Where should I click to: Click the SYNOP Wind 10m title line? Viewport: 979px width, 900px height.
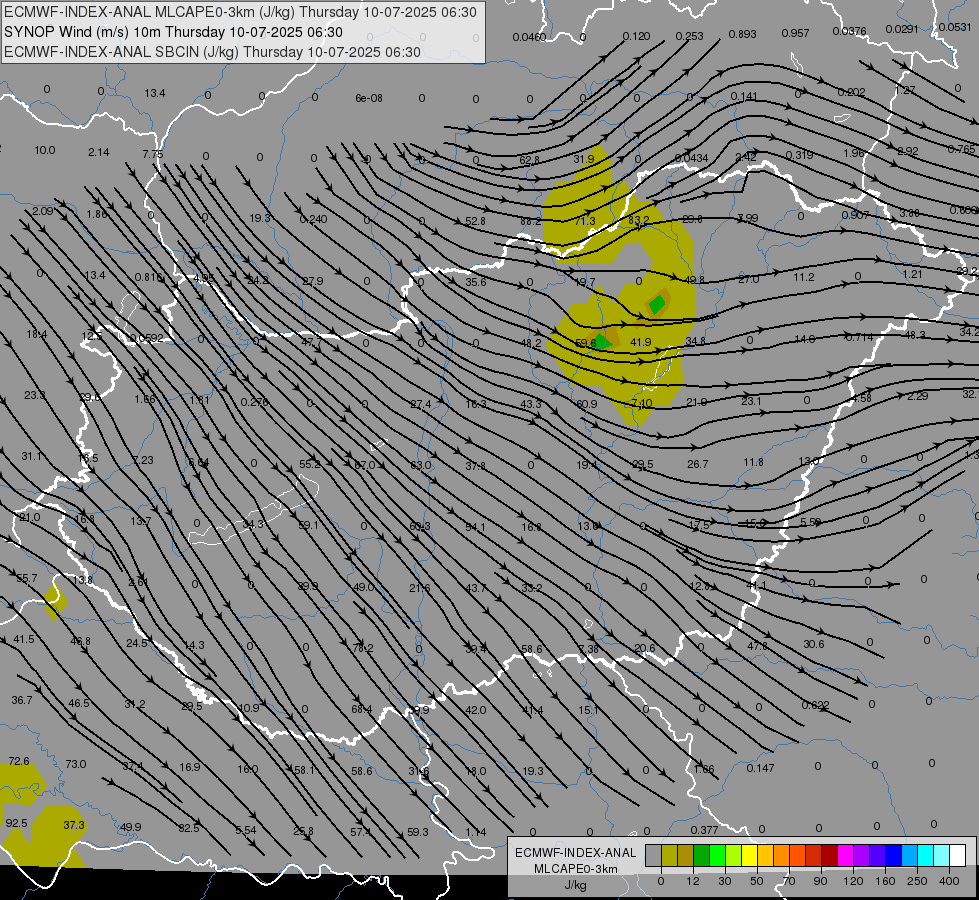[174, 32]
